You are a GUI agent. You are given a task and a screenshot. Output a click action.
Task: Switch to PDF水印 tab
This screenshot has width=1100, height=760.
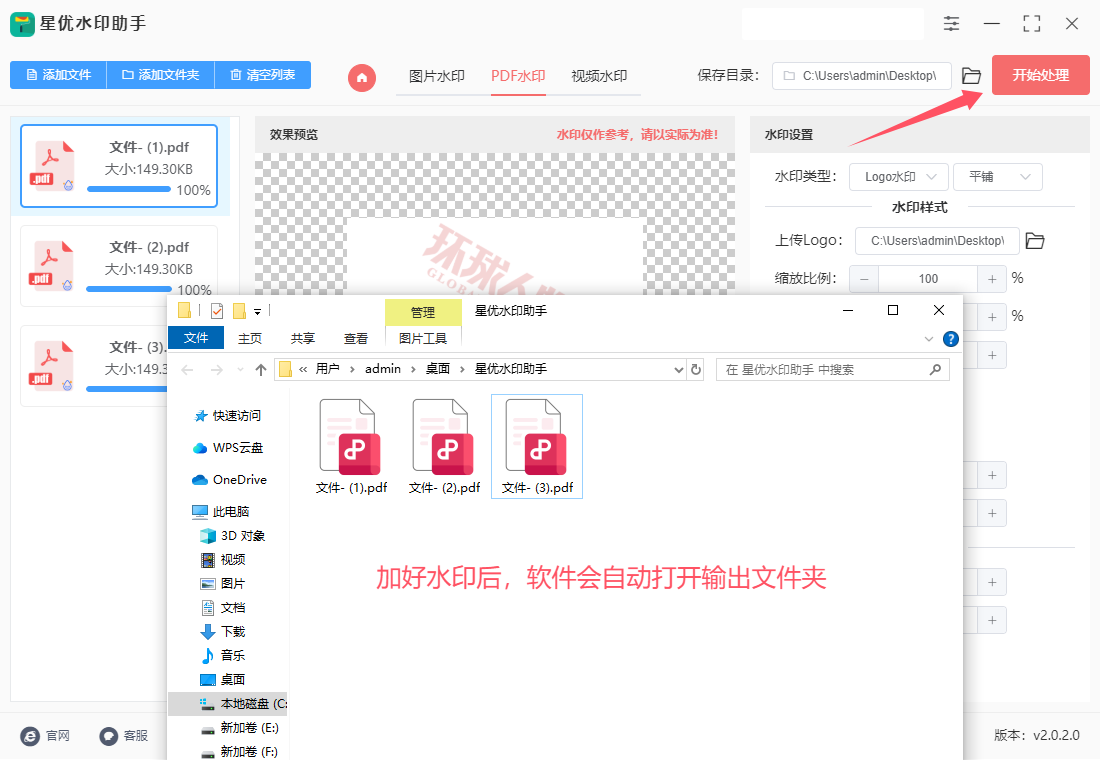518,76
